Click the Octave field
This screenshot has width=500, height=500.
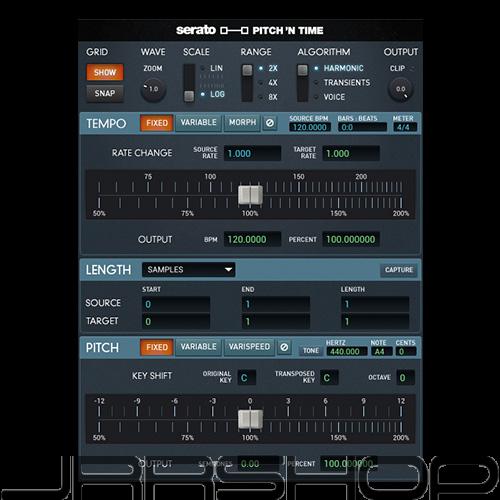pyautogui.click(x=405, y=378)
